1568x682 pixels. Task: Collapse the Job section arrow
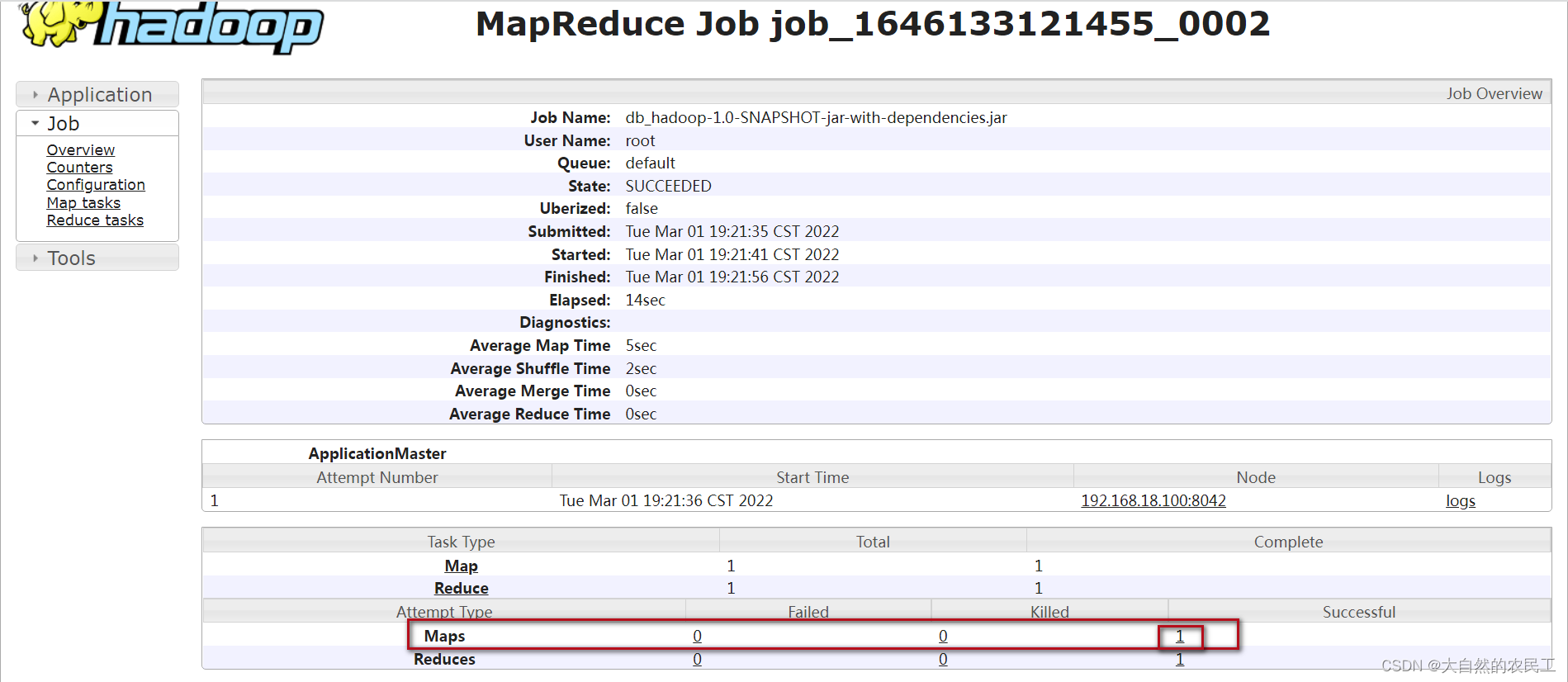[36, 123]
